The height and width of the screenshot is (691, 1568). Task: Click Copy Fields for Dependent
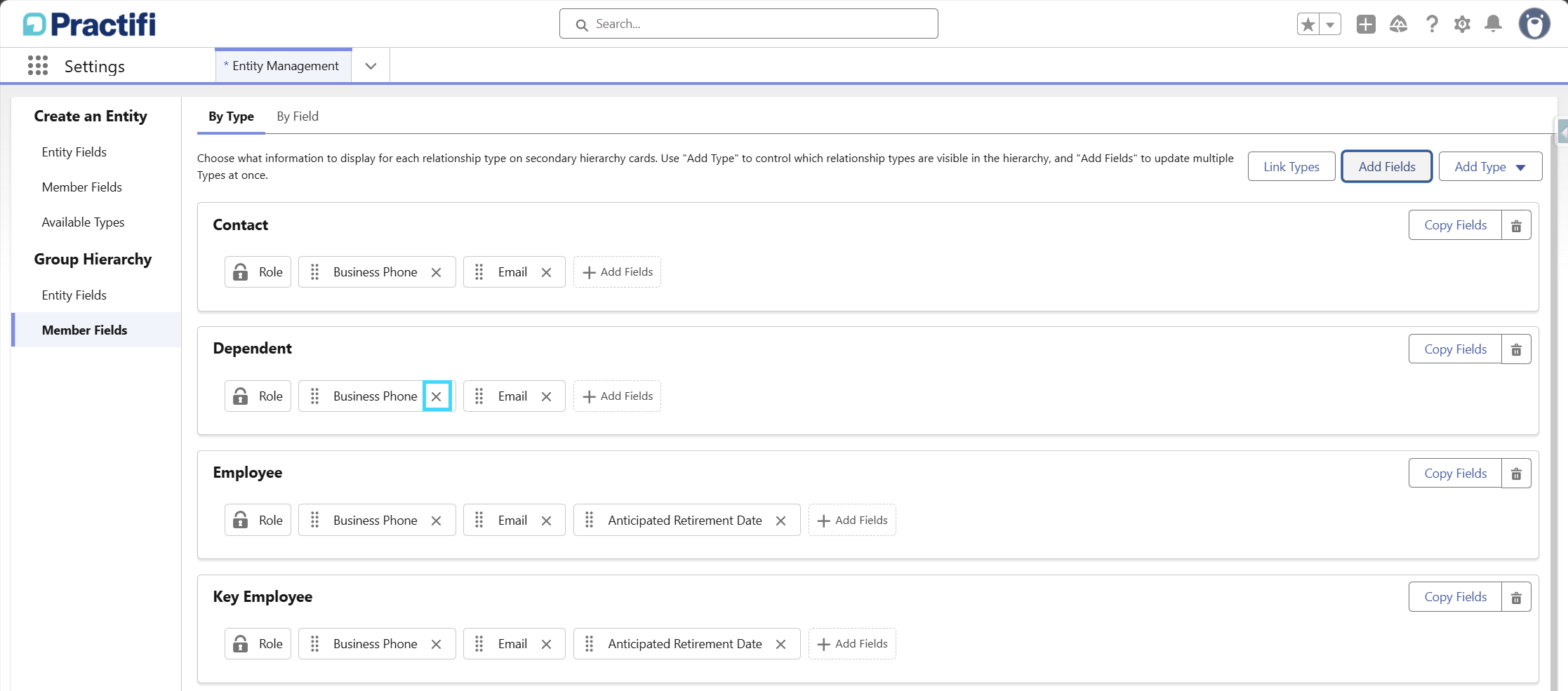[x=1455, y=349]
